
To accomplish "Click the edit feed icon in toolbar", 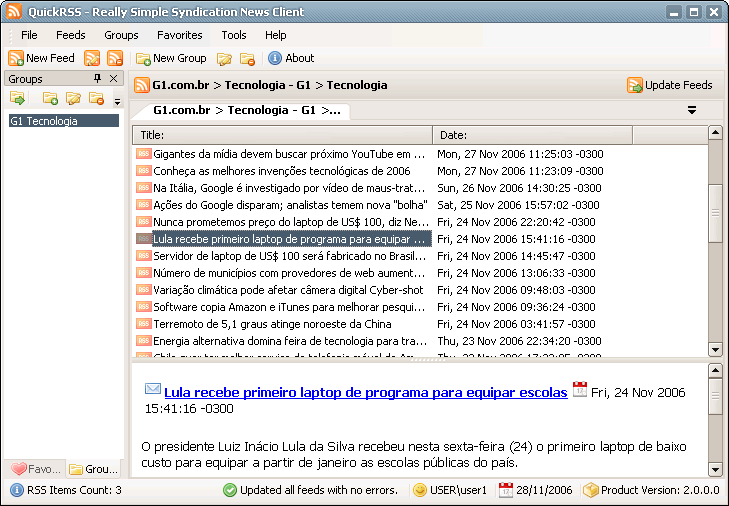I will [92, 58].
